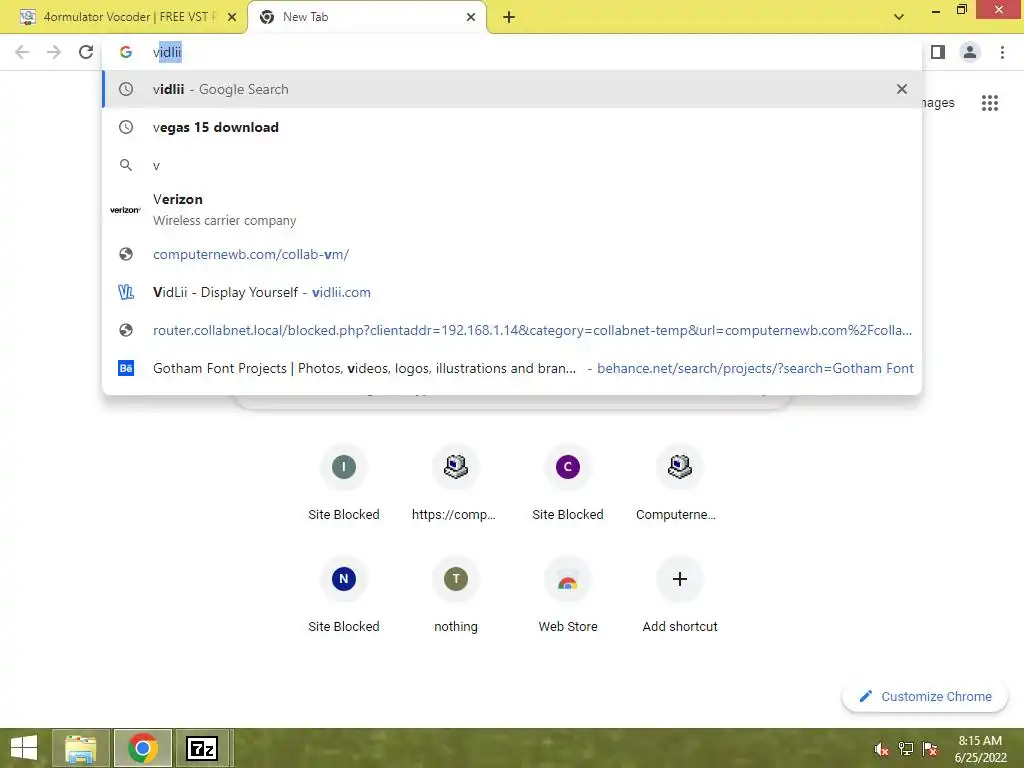The width and height of the screenshot is (1024, 768).
Task: Click clock icon beside 'vegas 15 download'
Action: [x=125, y=127]
